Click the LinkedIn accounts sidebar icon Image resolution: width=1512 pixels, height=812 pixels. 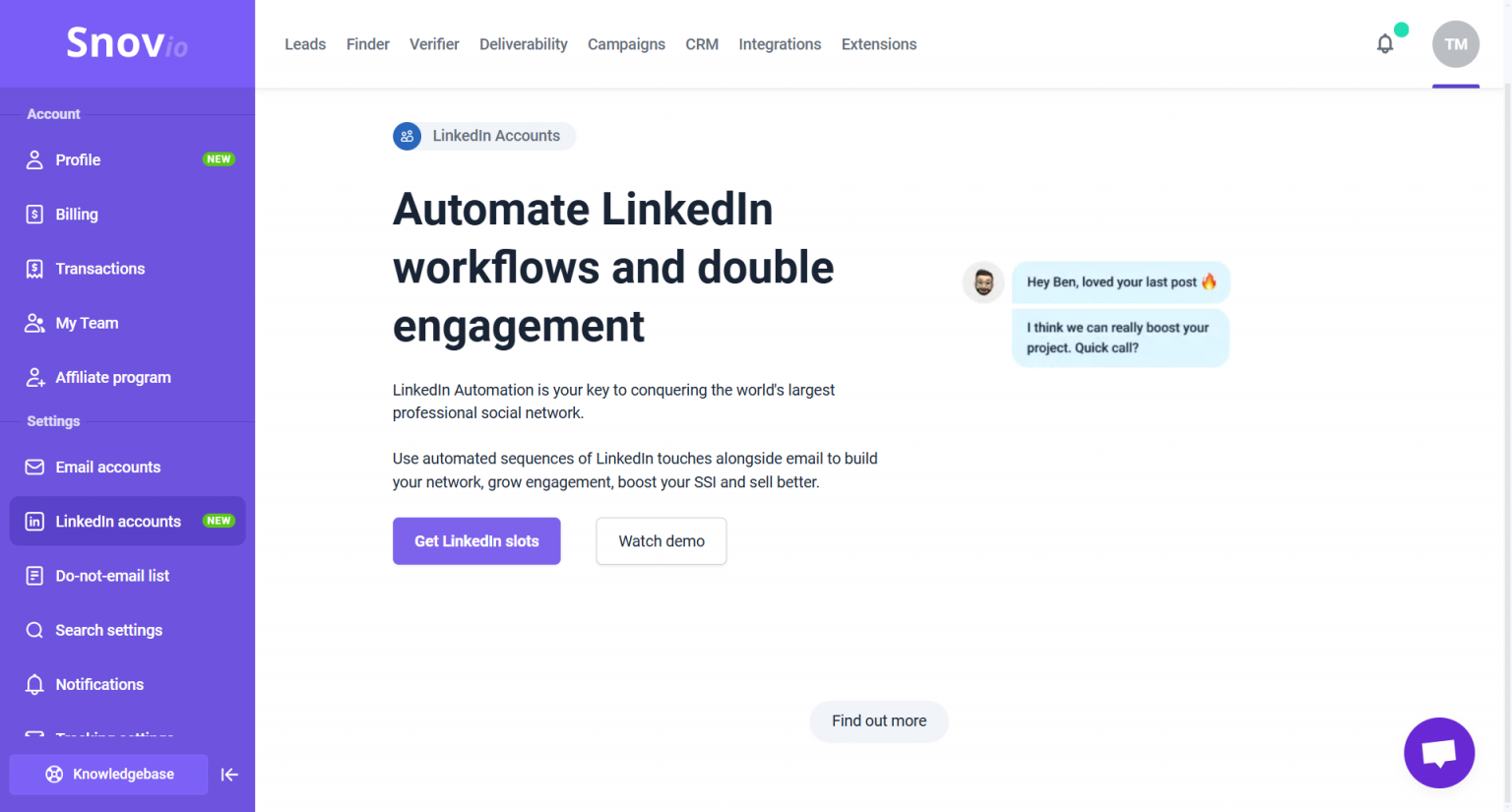pos(34,522)
